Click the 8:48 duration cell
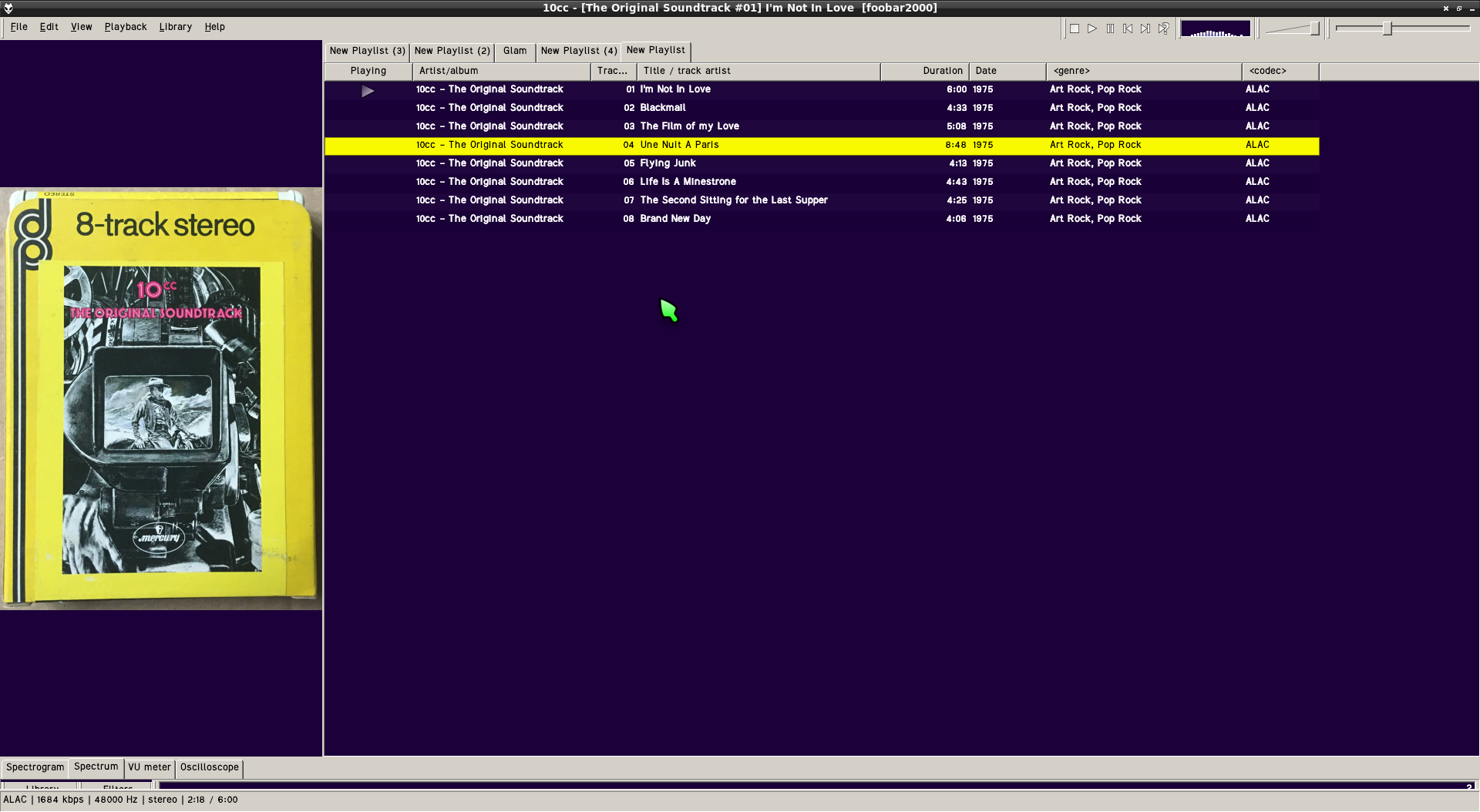This screenshot has width=1480, height=812. (x=956, y=145)
